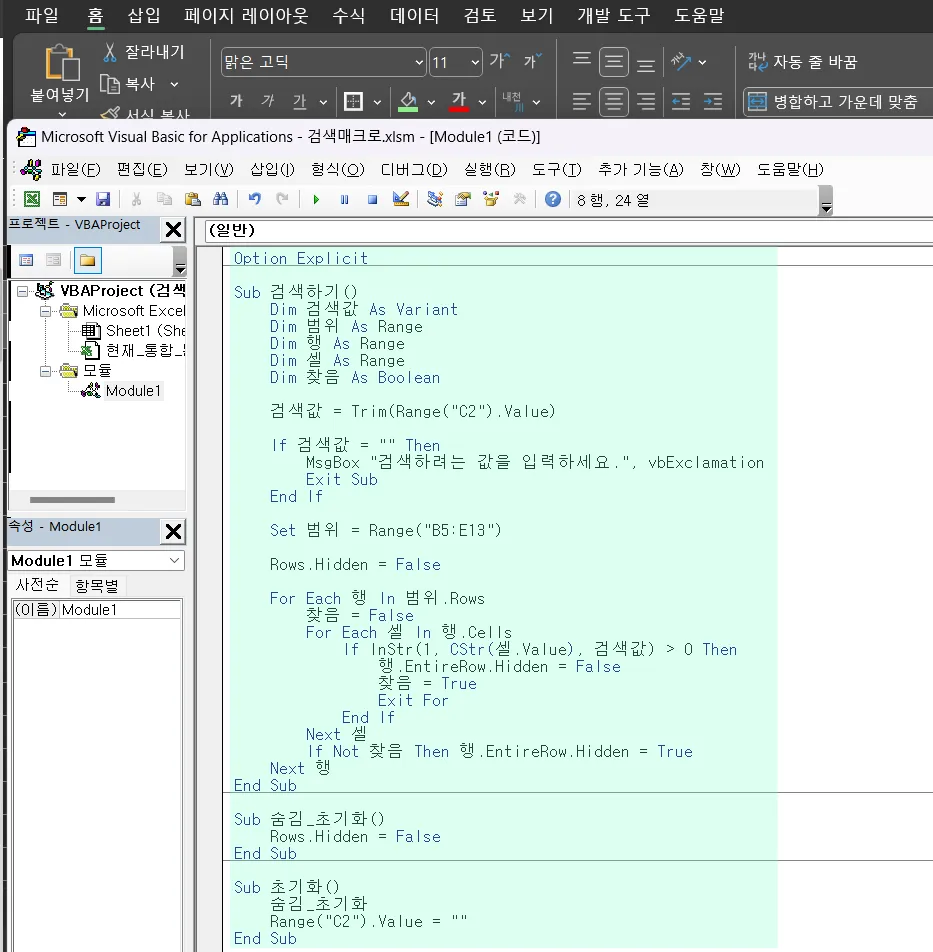Click 자동 줄 바꿈 wrap text button
The width and height of the screenshot is (933, 952).
[x=802, y=62]
